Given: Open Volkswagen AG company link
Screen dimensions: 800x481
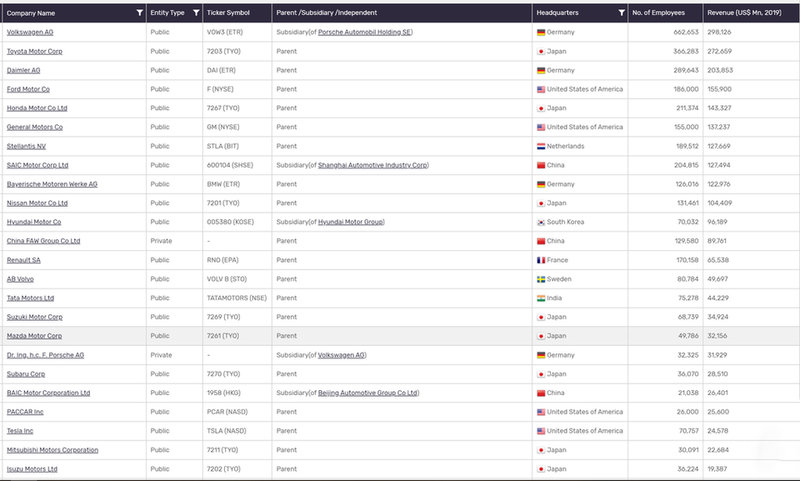Looking at the screenshot, I should (30, 32).
